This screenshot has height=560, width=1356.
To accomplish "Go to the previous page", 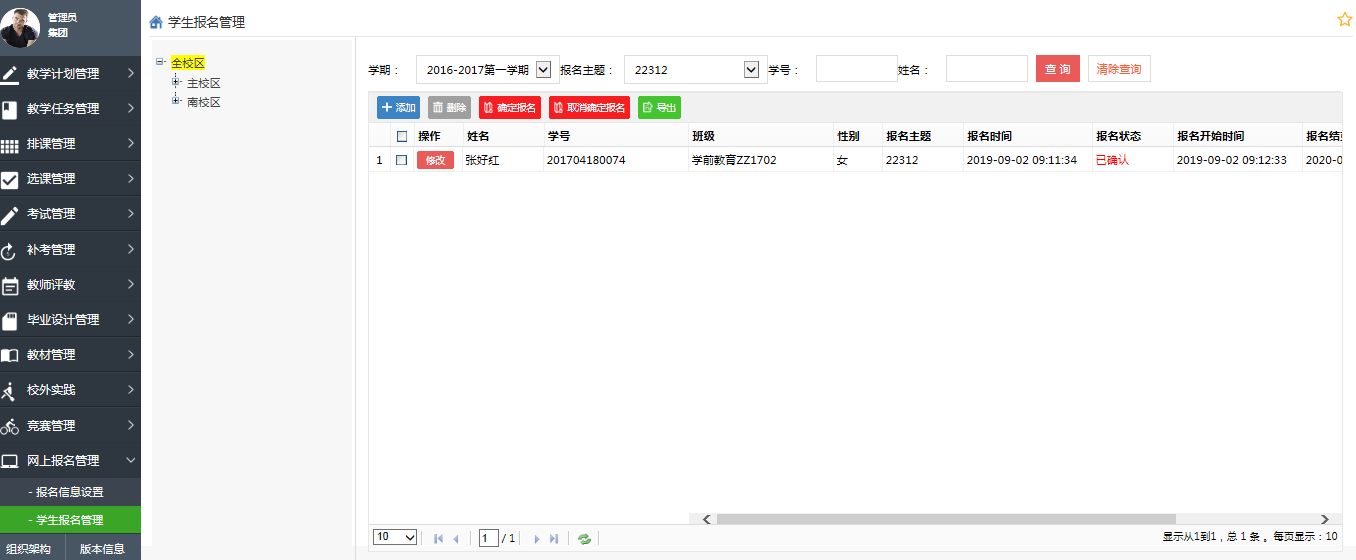I will [x=456, y=538].
